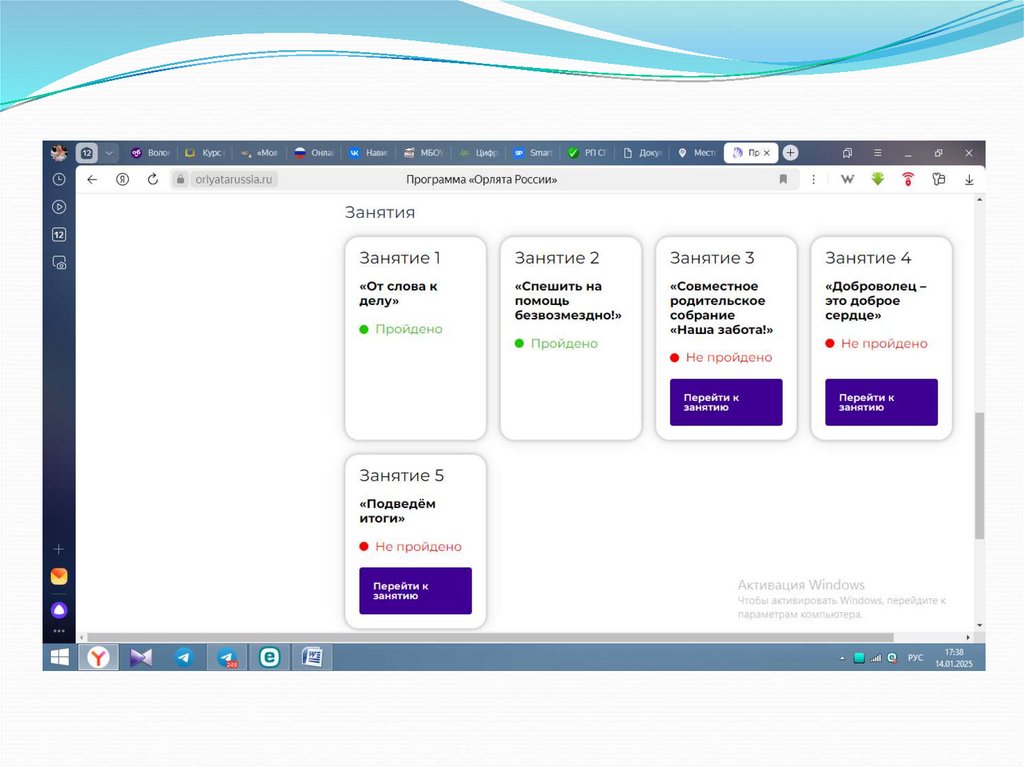Click «Спешить на помощь безвозмездно!» text
Image resolution: width=1024 pixels, height=767 pixels.
[x=568, y=301]
